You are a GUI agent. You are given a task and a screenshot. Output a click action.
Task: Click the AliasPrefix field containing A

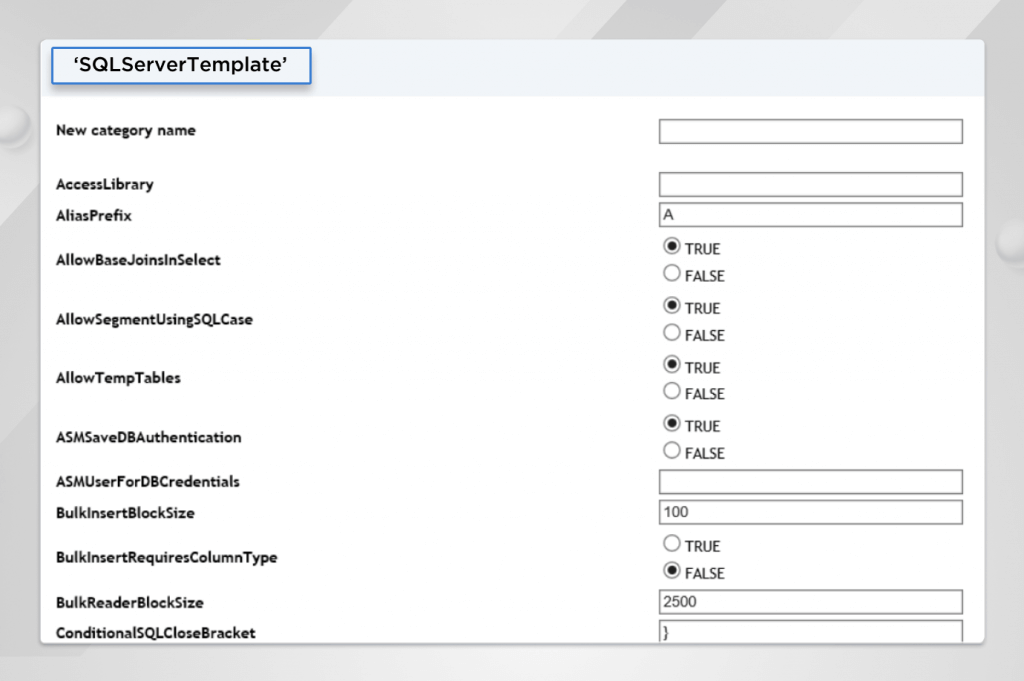tap(810, 215)
